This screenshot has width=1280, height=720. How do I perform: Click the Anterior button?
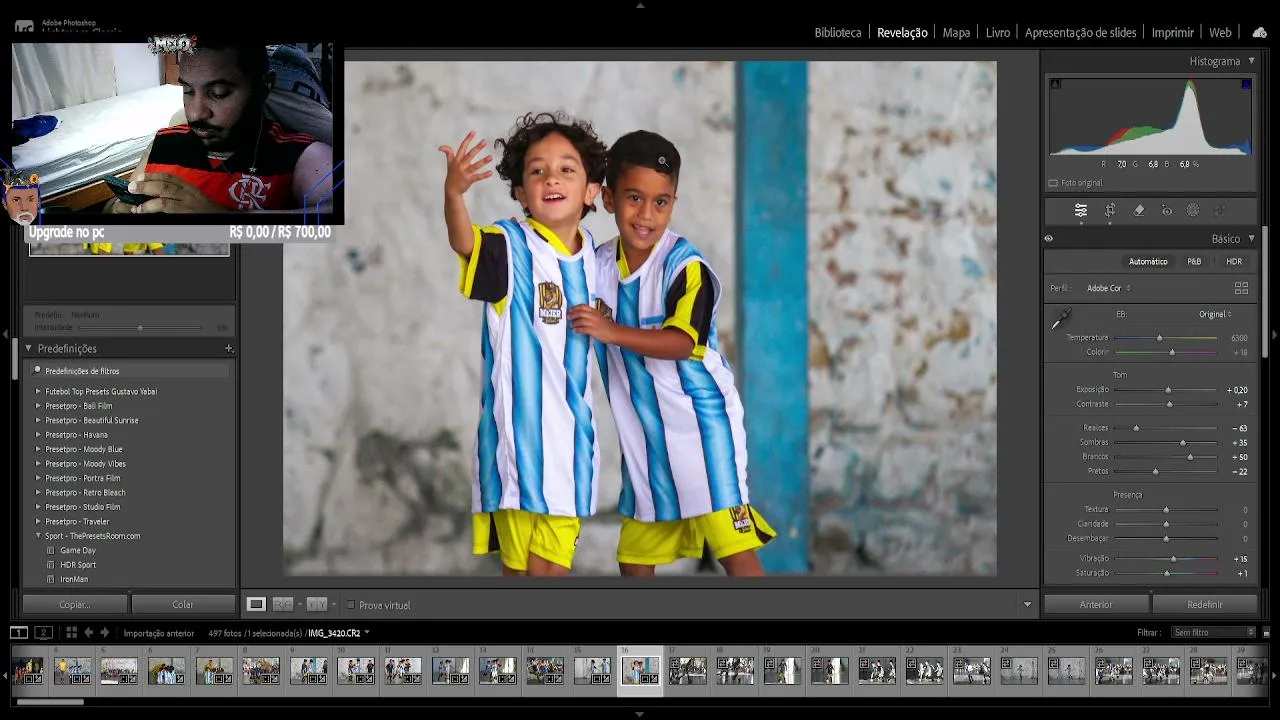point(1096,604)
